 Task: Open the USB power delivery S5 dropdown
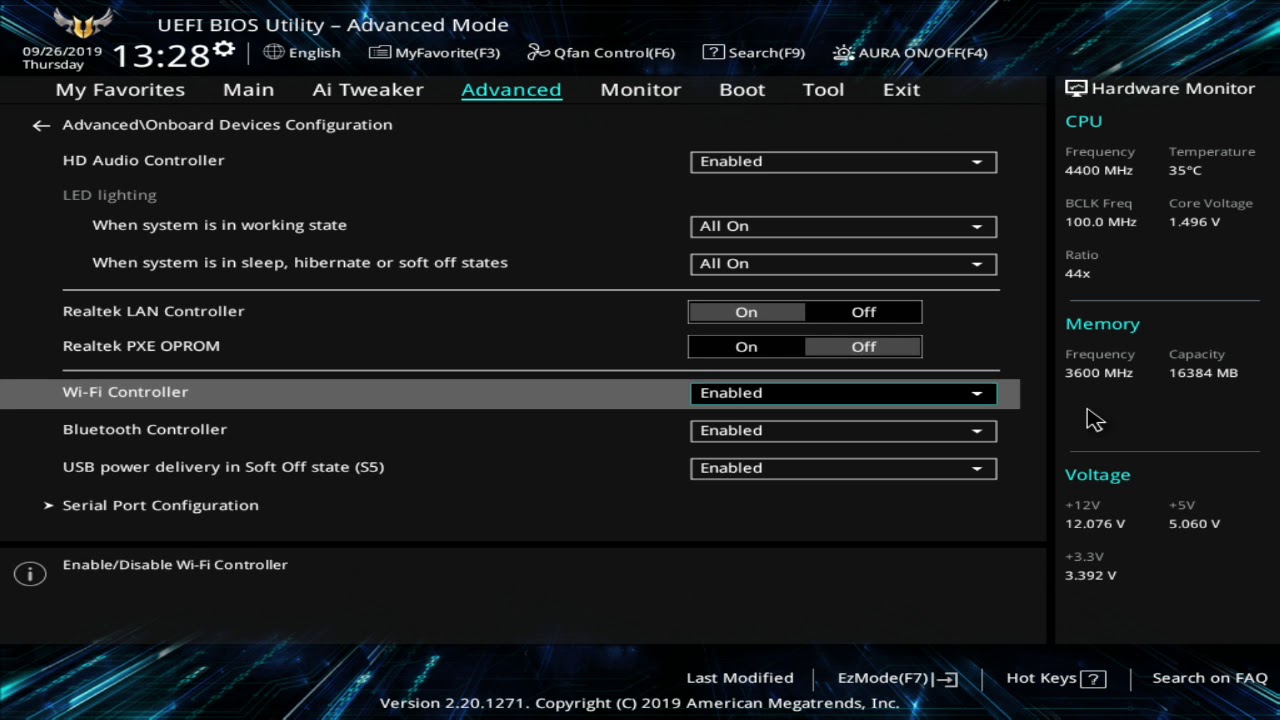(x=843, y=468)
